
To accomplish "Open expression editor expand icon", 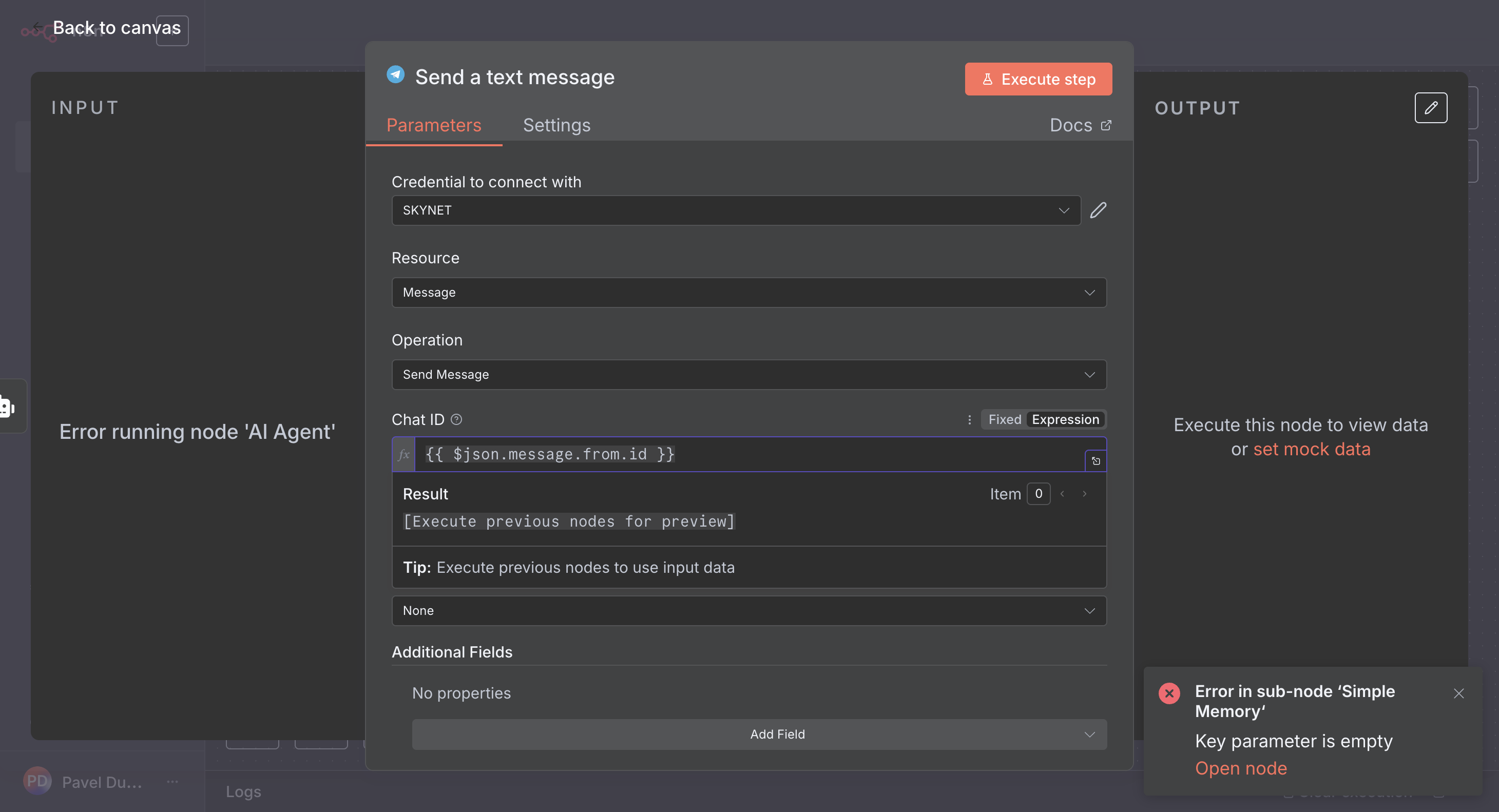I will 1096,461.
